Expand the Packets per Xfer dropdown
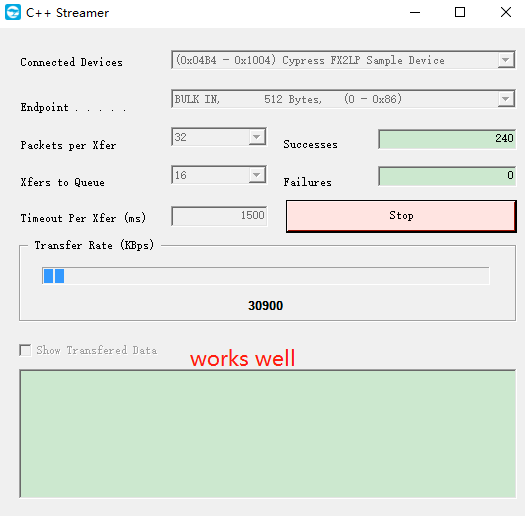Viewport: 525px width, 516px height. point(257,137)
